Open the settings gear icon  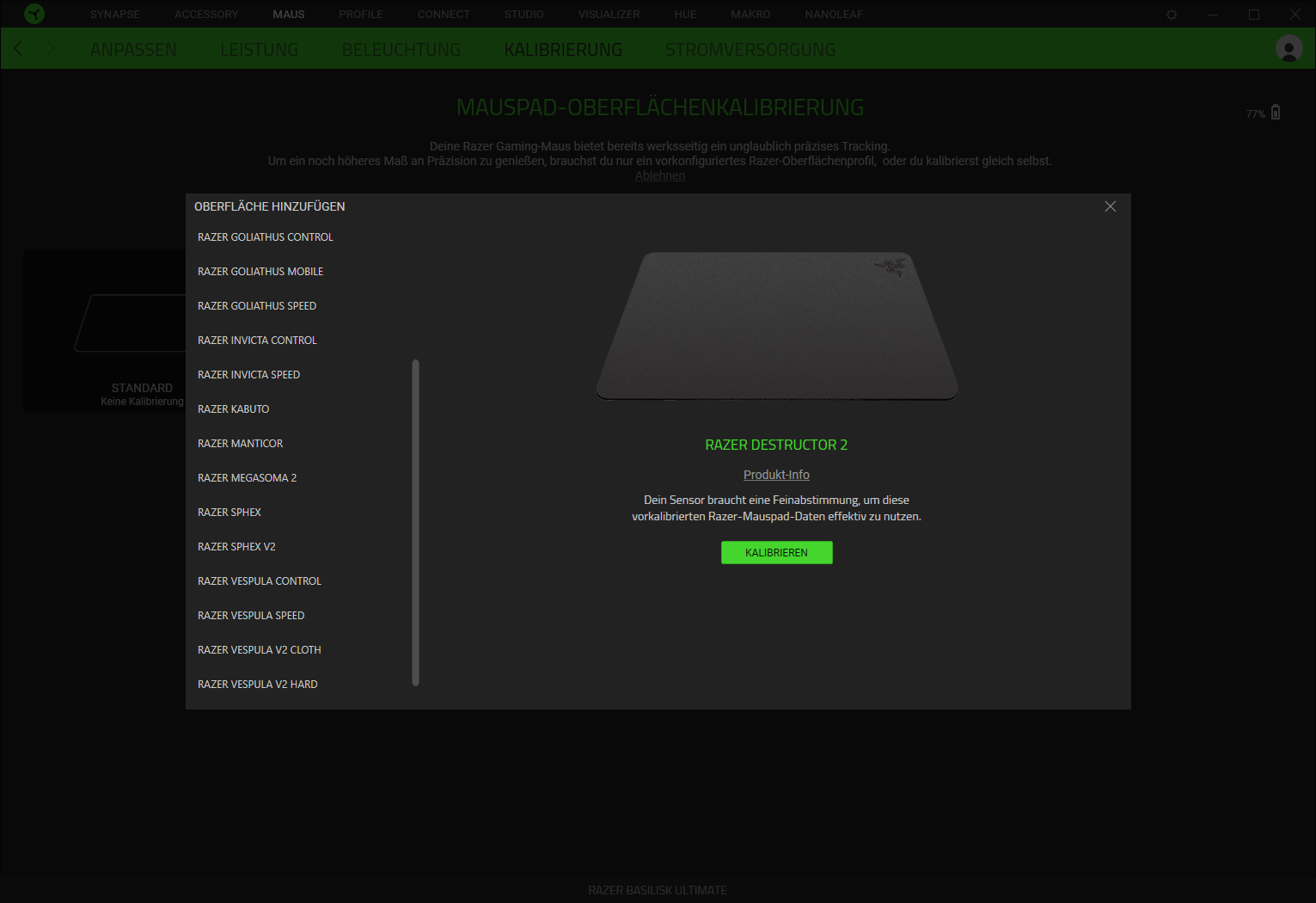pyautogui.click(x=1171, y=15)
